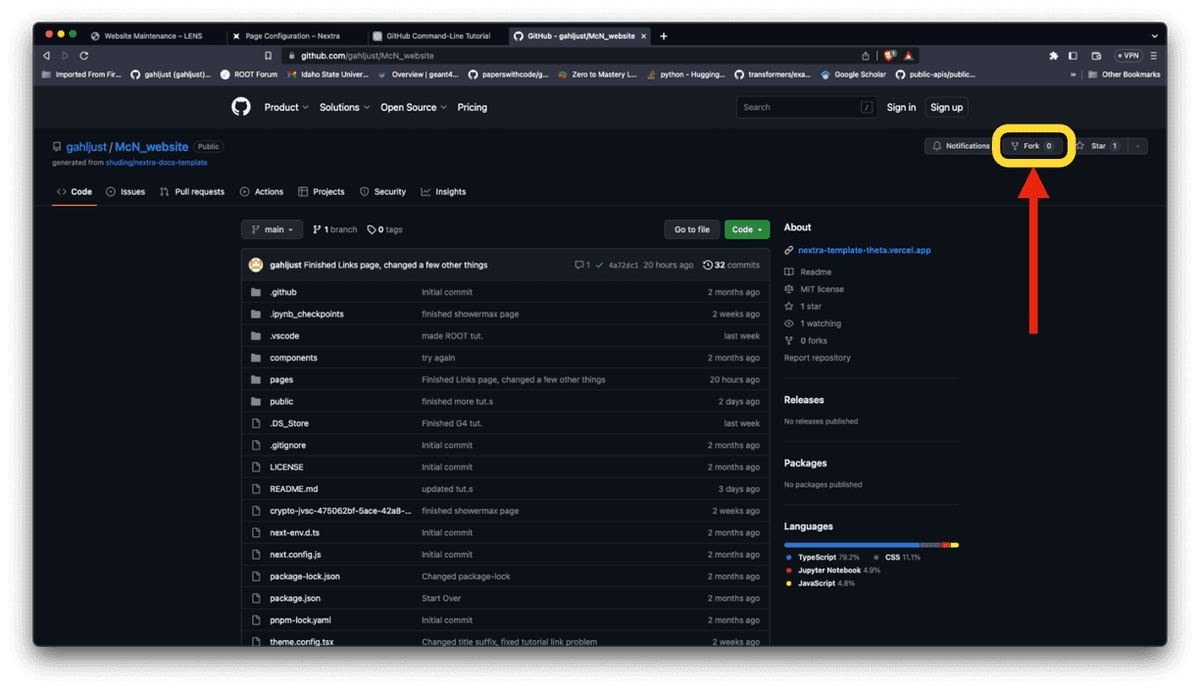The height and width of the screenshot is (690, 1200).
Task: Expand the Solutions menu
Action: point(345,107)
